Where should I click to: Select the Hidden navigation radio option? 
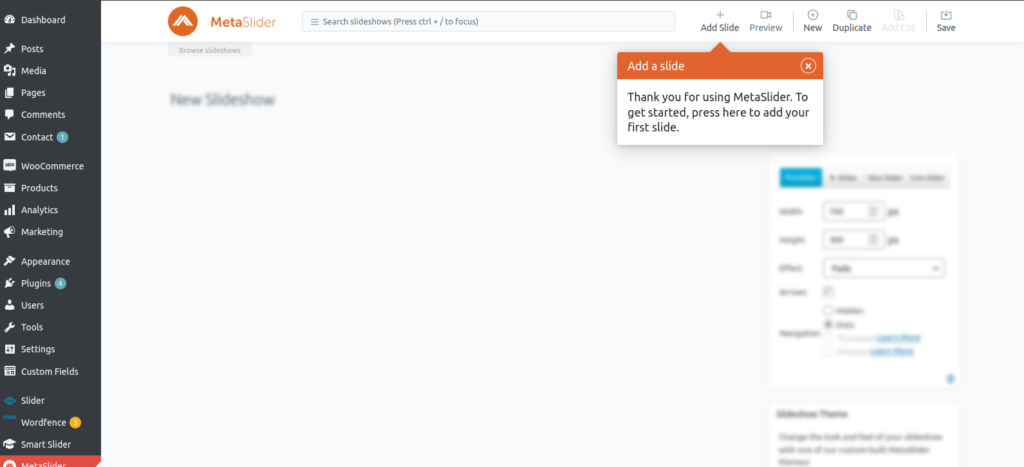(828, 311)
